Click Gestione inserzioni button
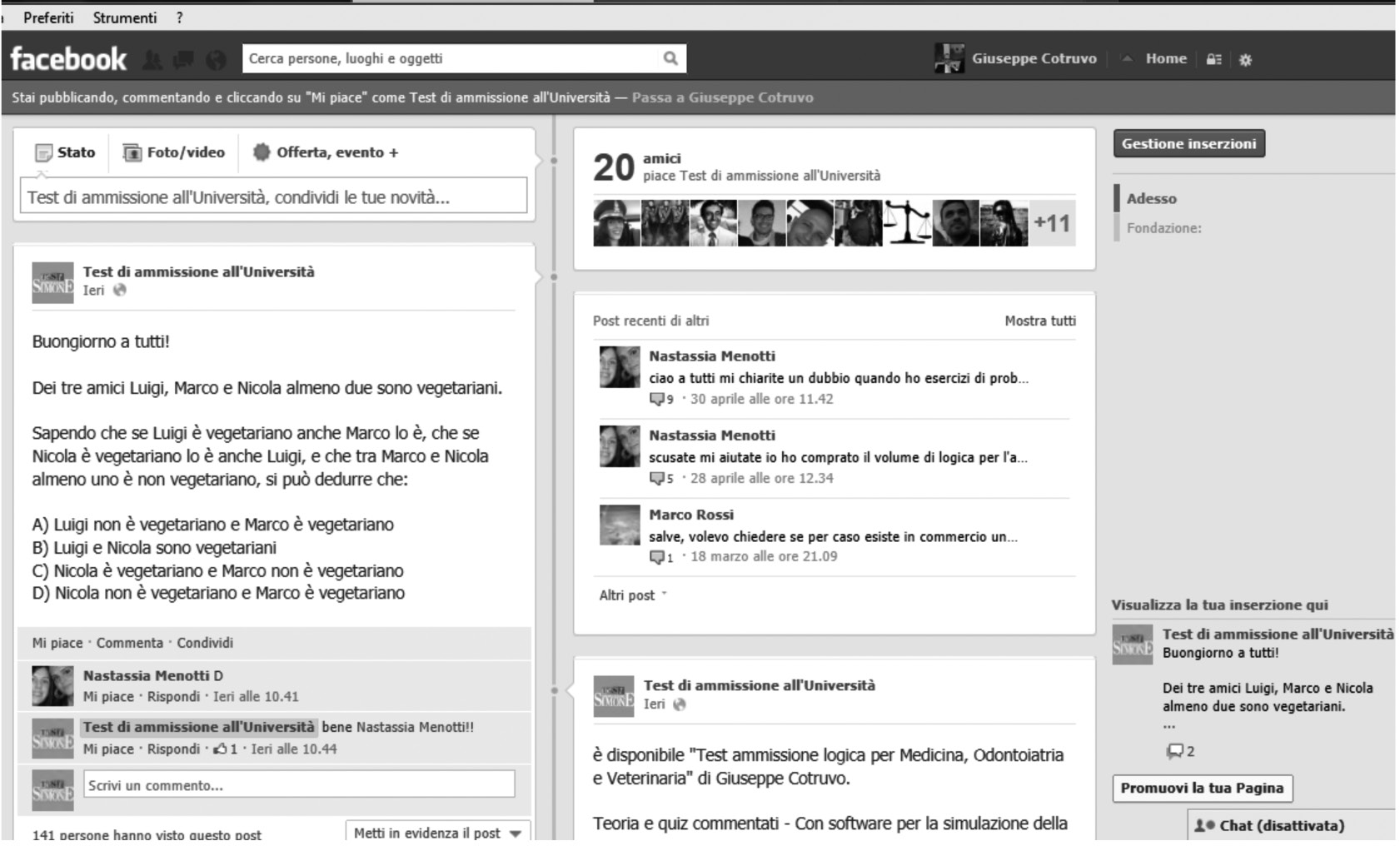Viewport: 1400px width, 846px height. click(1189, 143)
